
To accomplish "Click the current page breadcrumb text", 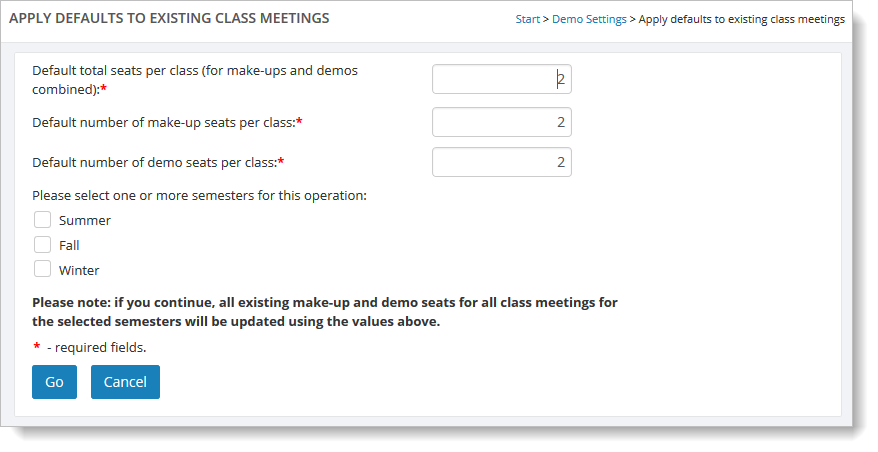I will tap(741, 19).
